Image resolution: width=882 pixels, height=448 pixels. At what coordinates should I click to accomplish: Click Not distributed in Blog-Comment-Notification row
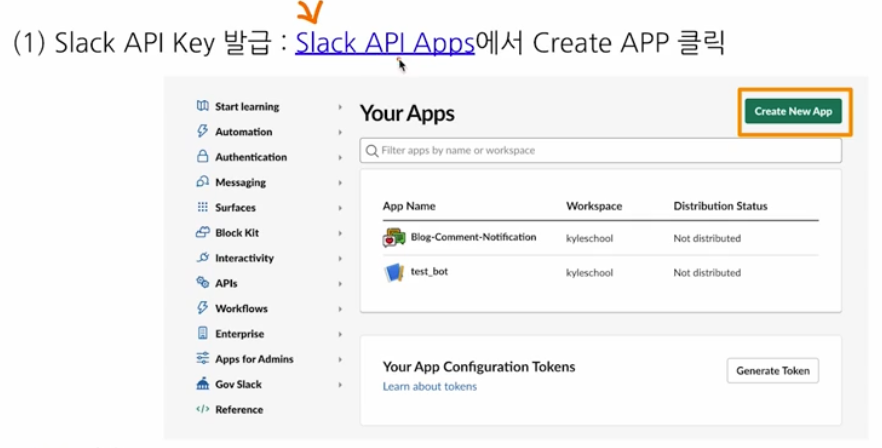click(x=707, y=239)
